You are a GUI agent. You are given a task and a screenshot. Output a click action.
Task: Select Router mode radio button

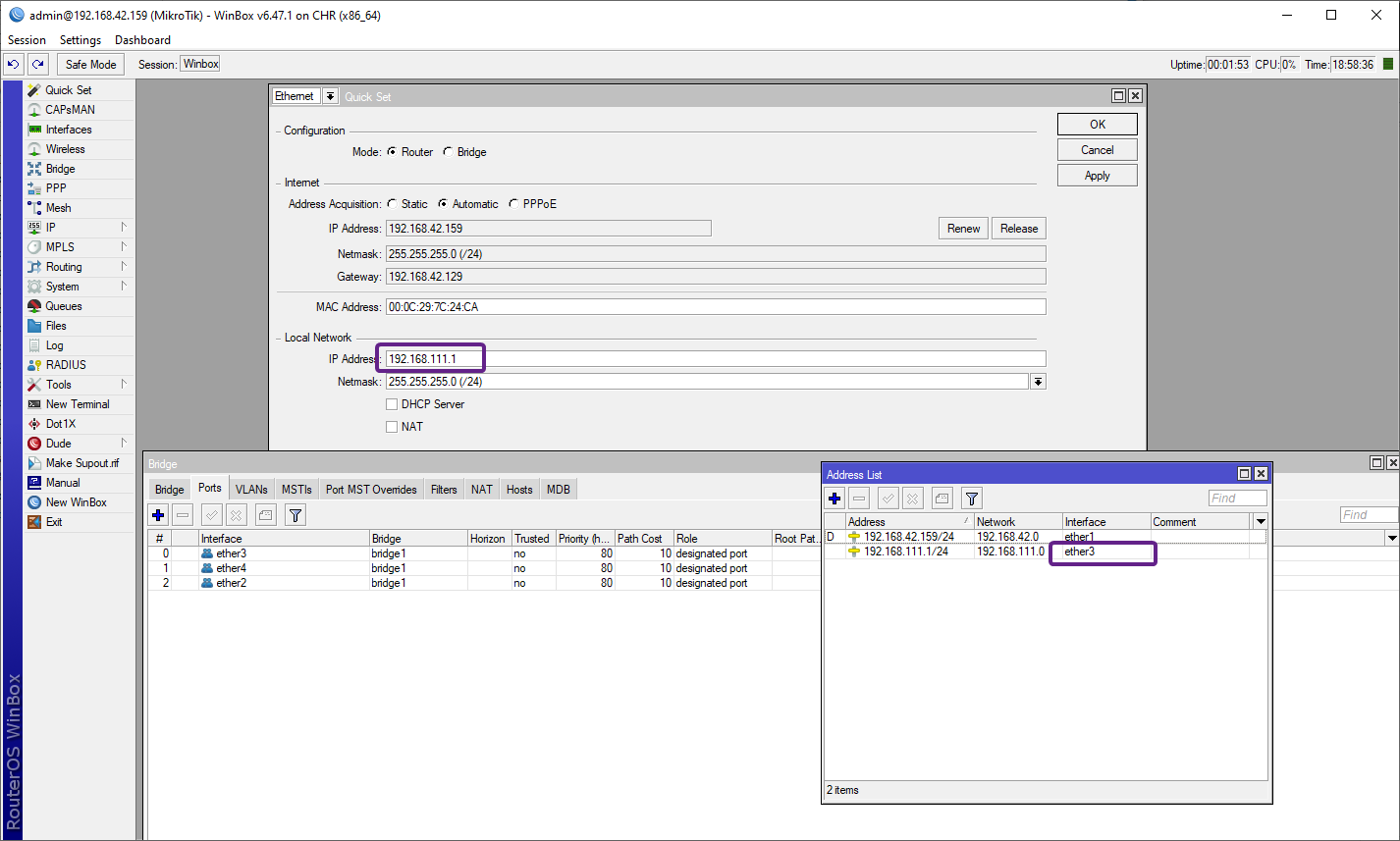tap(393, 152)
